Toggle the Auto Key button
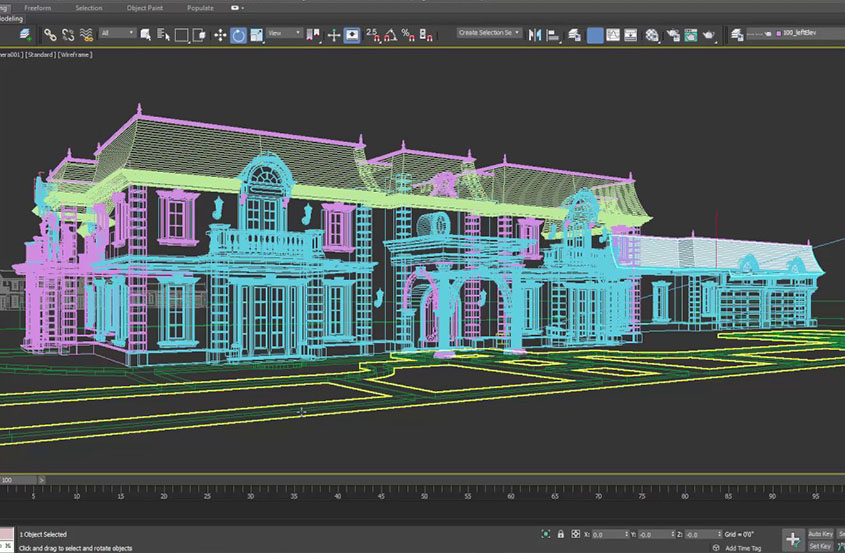 tap(820, 534)
